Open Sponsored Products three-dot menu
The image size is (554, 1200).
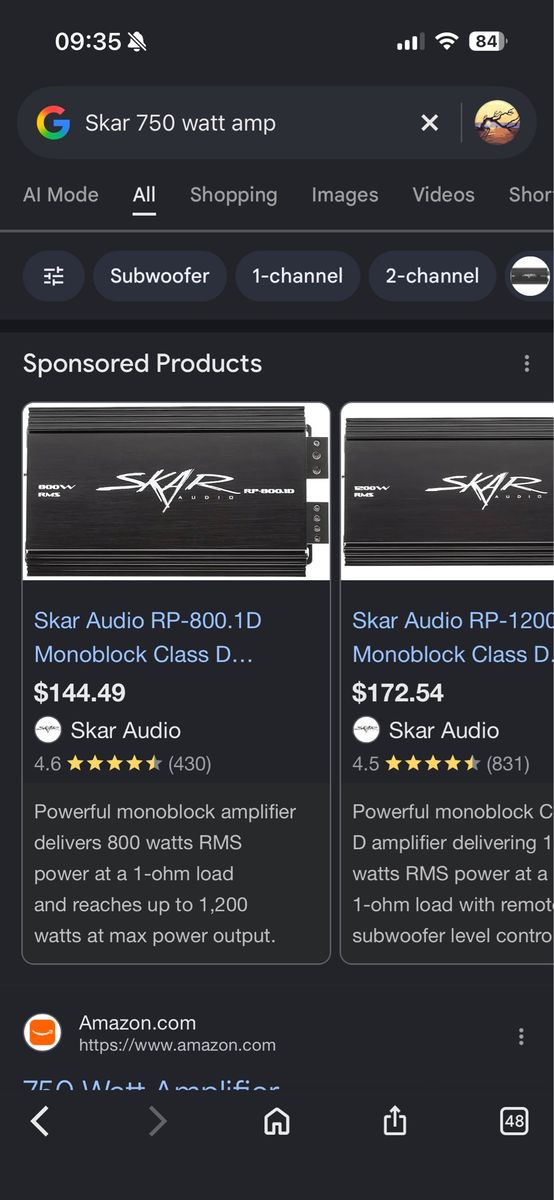point(527,364)
